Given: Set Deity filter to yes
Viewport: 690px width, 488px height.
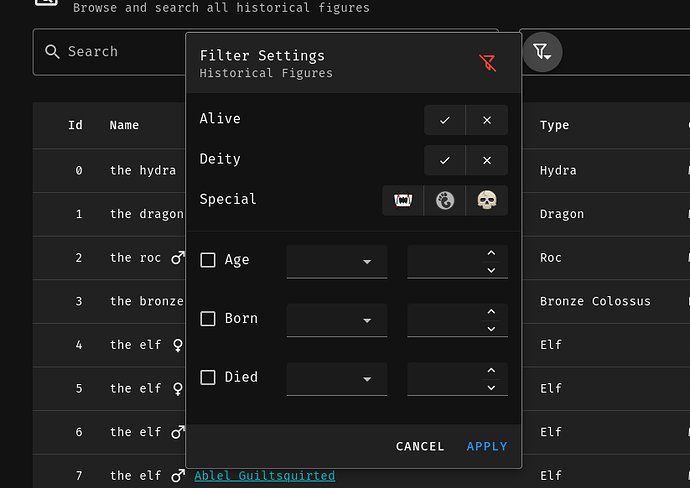Looking at the screenshot, I should (x=444, y=160).
